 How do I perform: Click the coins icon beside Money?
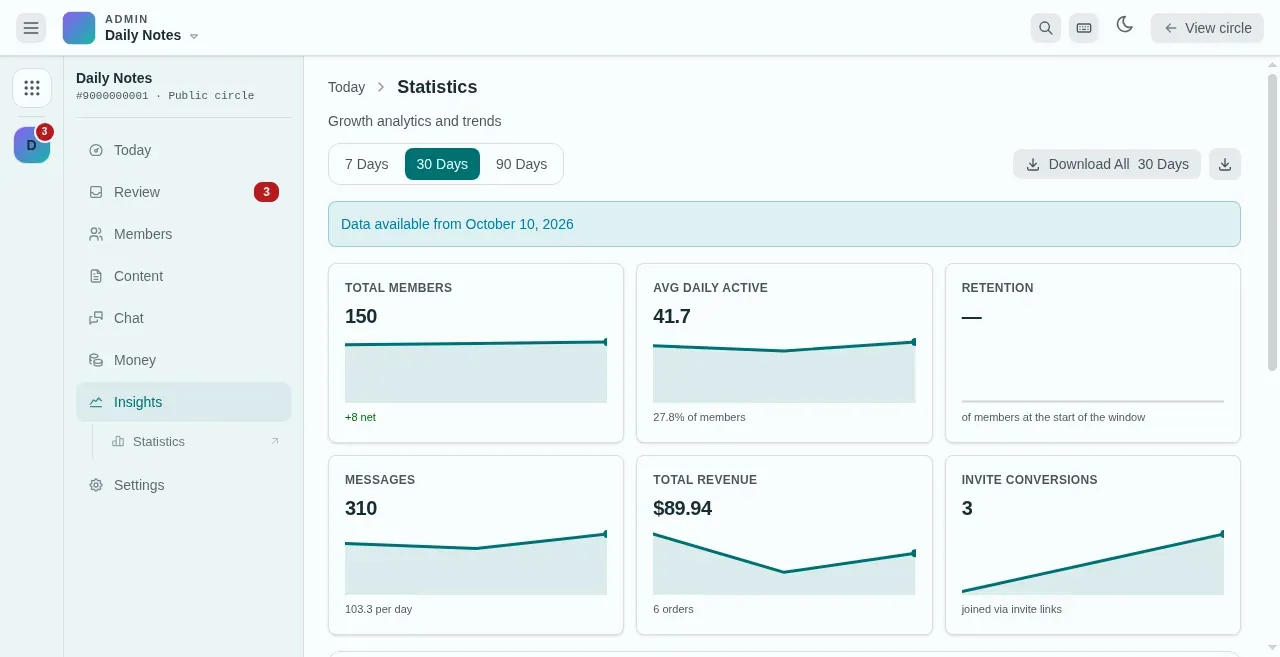[96, 360]
